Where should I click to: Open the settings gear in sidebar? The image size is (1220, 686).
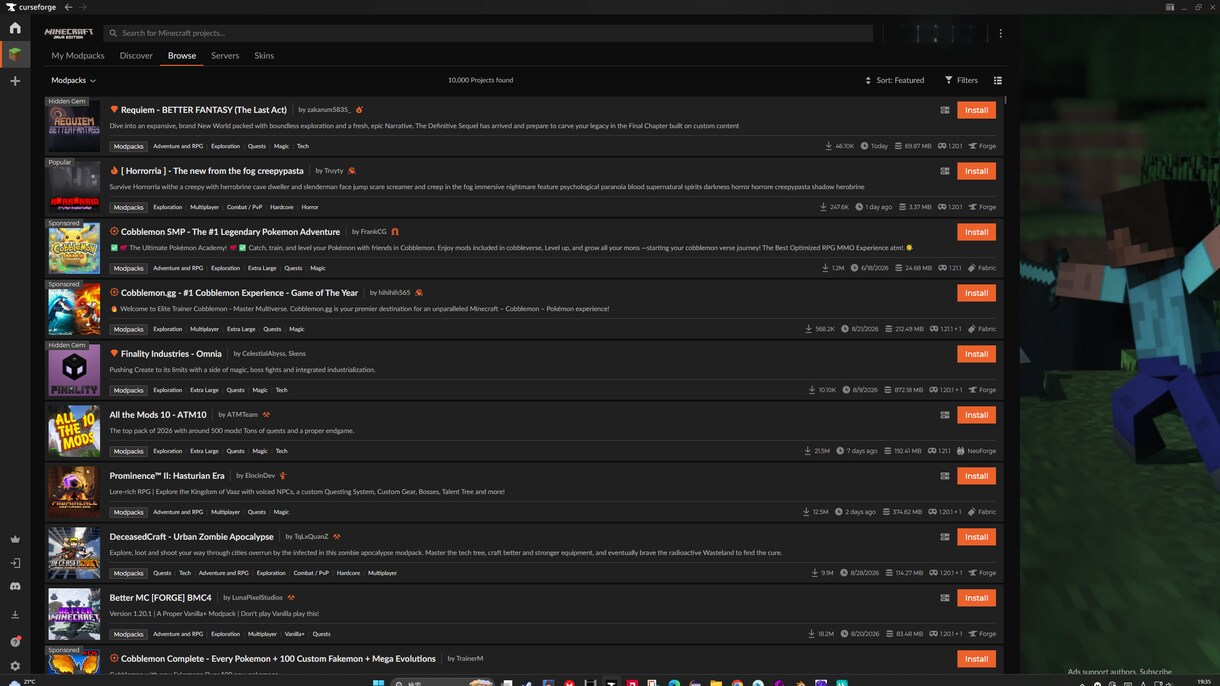coord(15,665)
